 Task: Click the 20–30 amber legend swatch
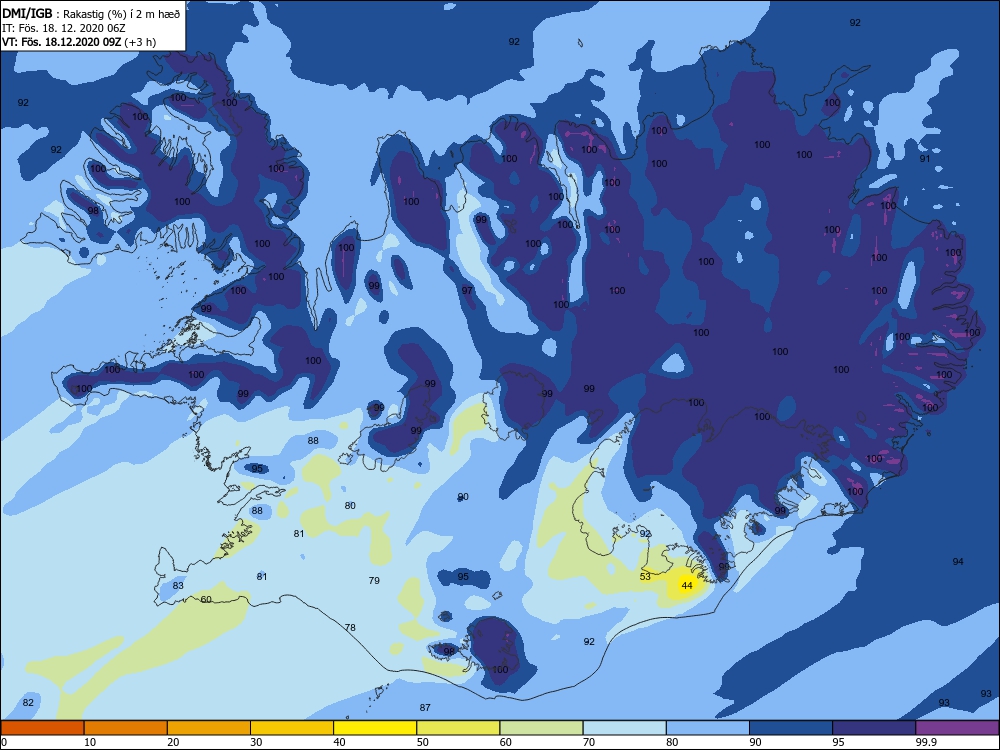coord(209,728)
